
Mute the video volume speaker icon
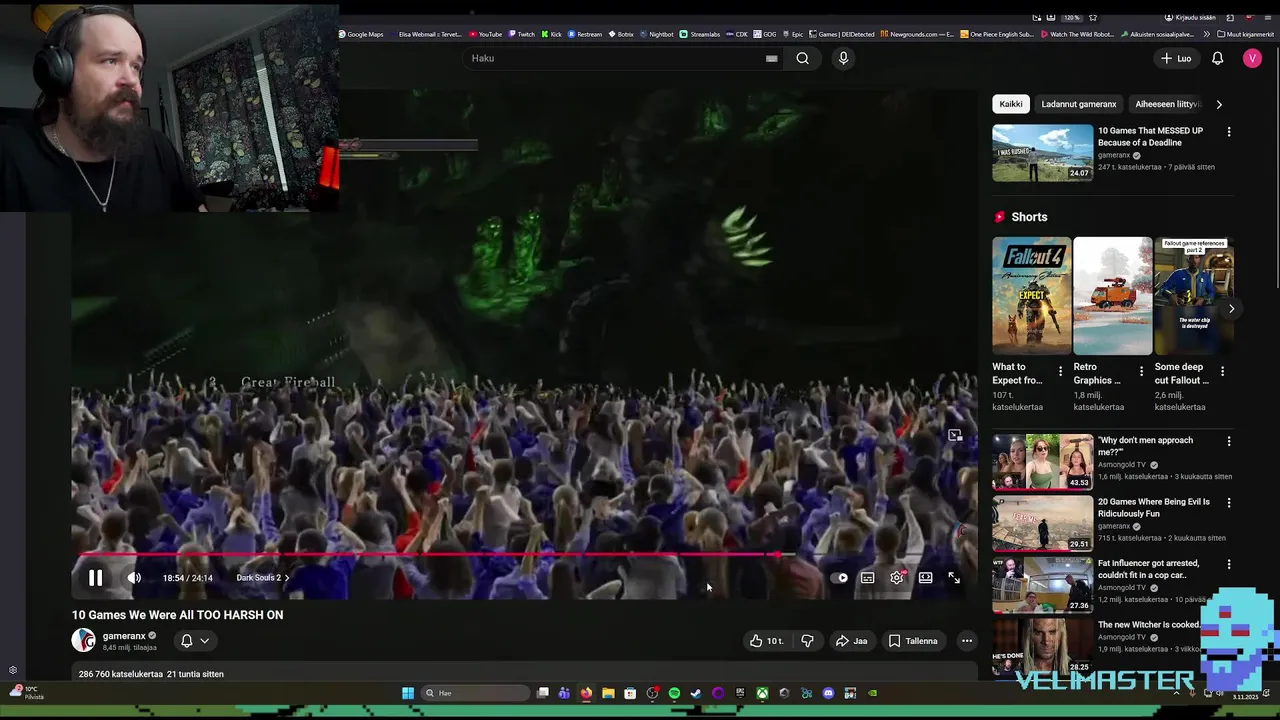click(134, 578)
